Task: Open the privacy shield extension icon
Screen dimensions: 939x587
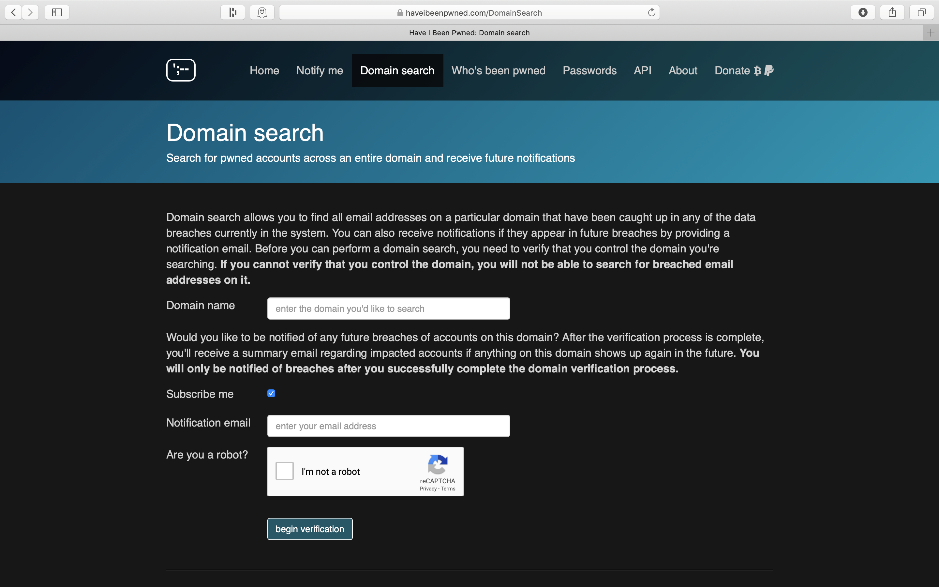Action: [262, 12]
